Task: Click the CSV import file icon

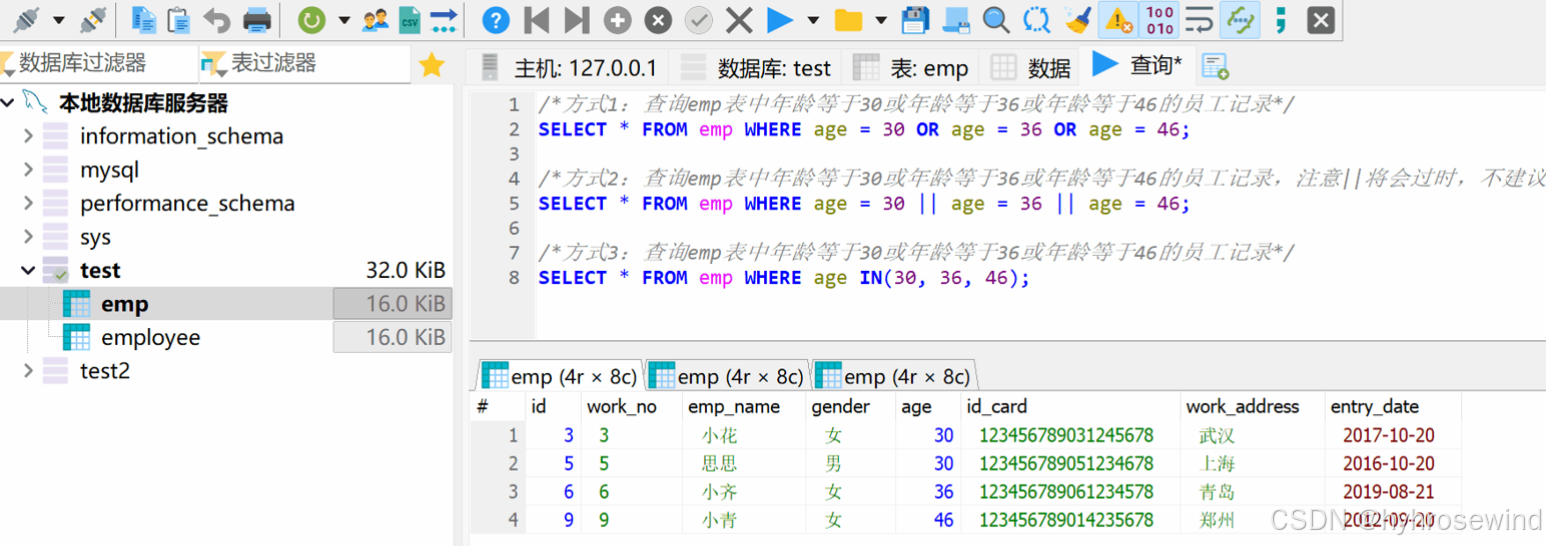Action: tap(409, 19)
